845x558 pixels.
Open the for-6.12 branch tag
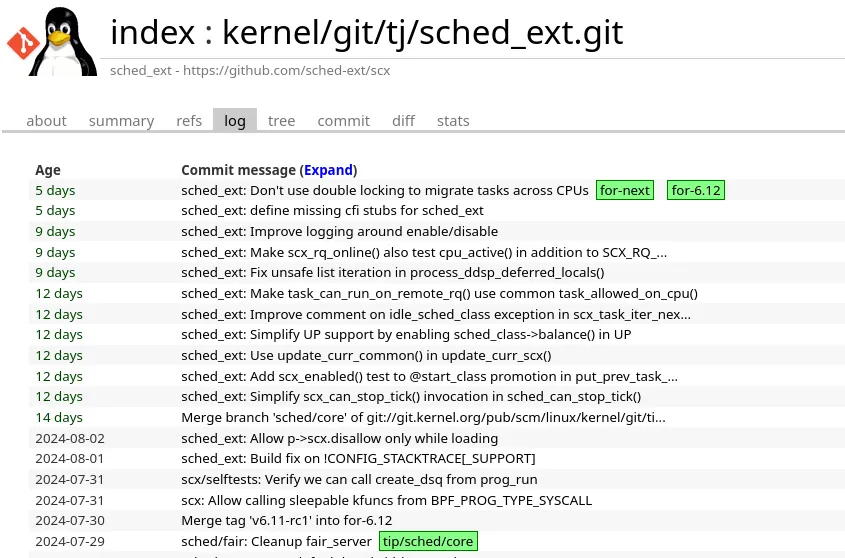click(x=696, y=190)
